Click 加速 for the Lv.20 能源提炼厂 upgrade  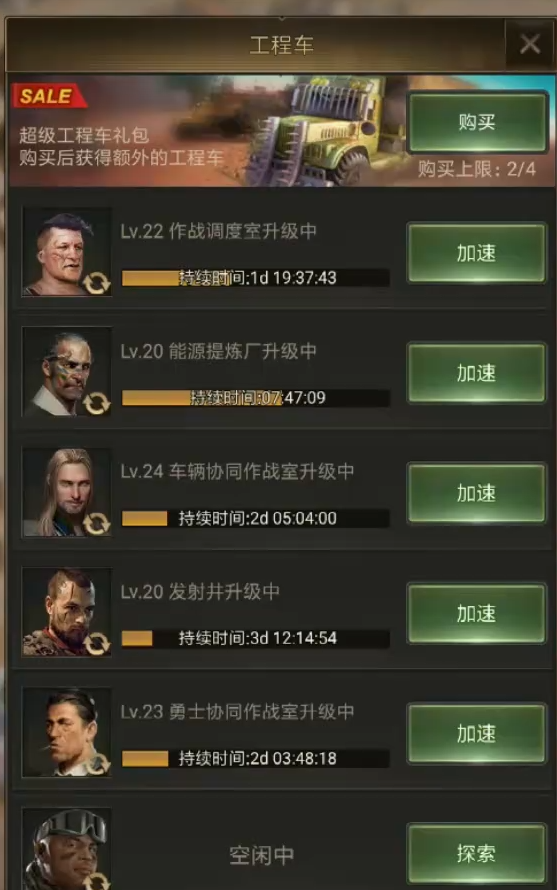click(476, 373)
